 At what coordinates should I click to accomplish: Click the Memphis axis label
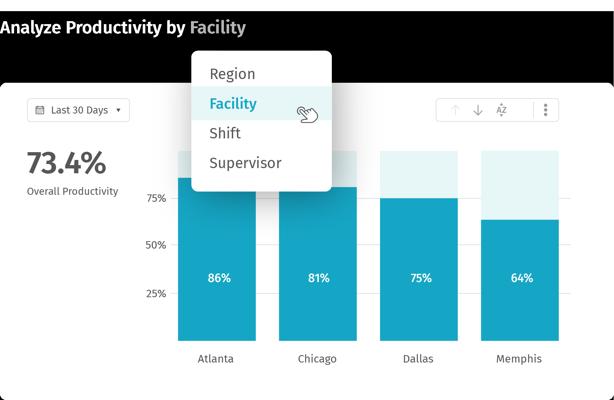tap(519, 359)
